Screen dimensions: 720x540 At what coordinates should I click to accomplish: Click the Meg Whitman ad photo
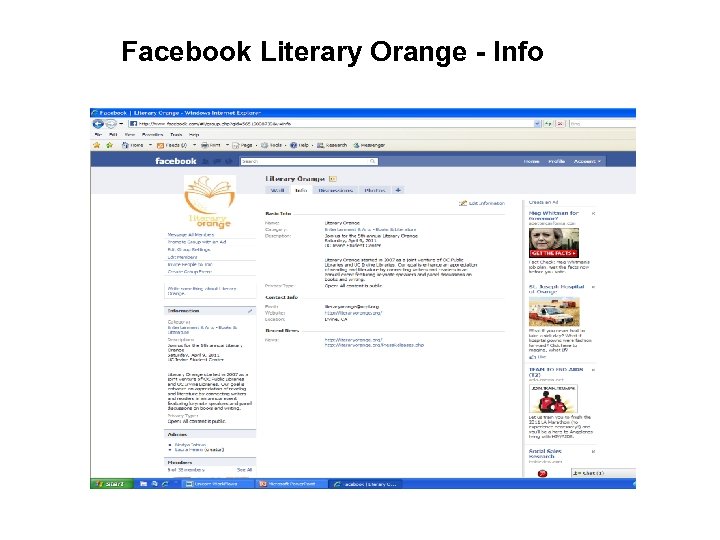pos(554,243)
